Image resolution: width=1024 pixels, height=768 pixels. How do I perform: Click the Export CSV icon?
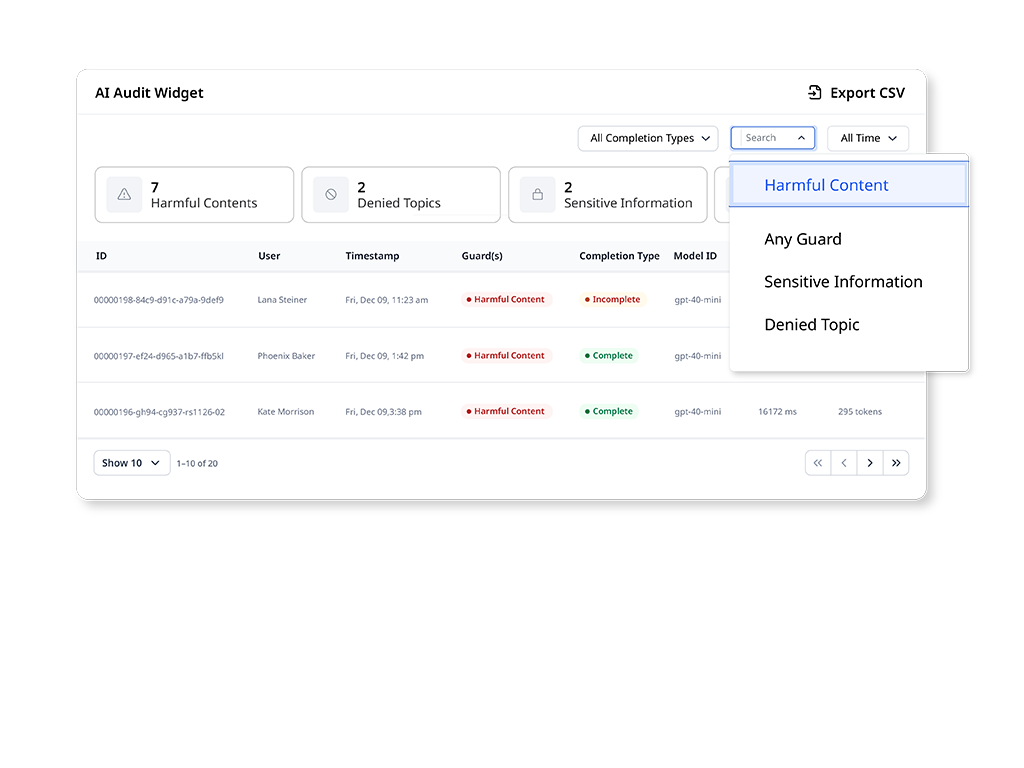click(x=814, y=93)
